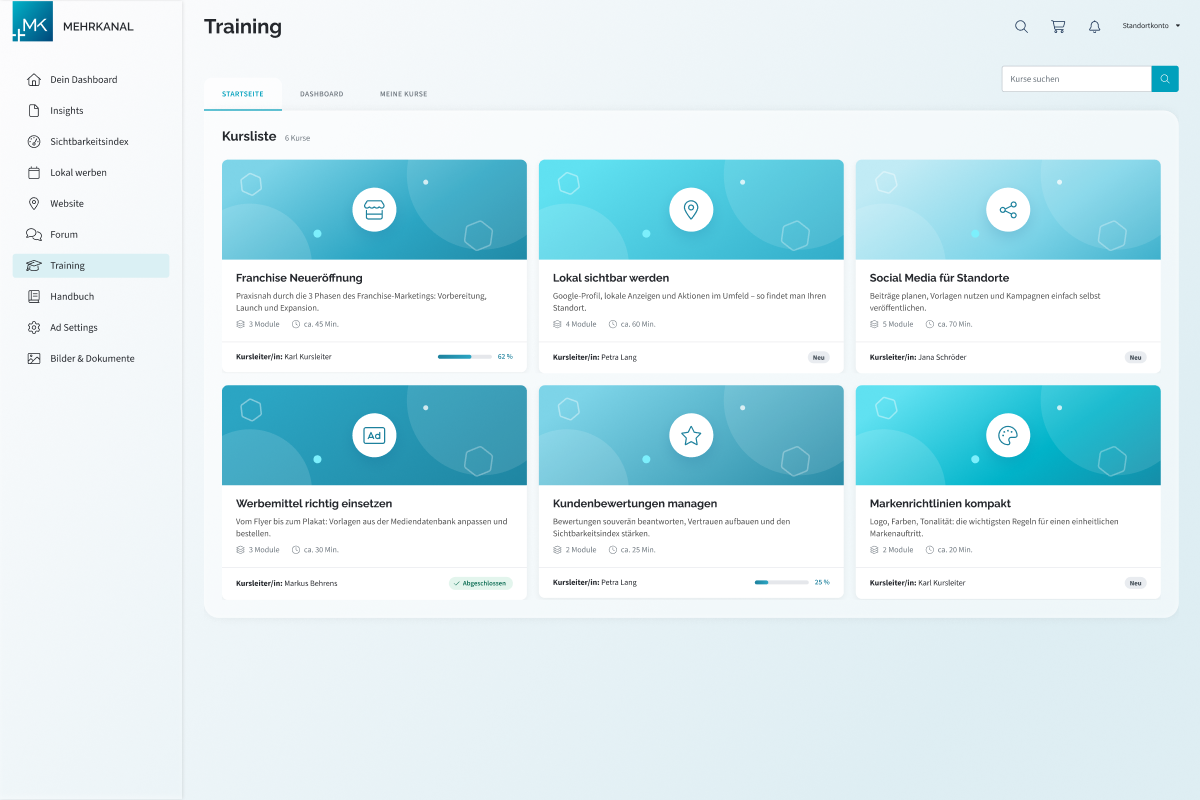Click the gauge icon for Sichtbarkeitsindex

(34, 142)
